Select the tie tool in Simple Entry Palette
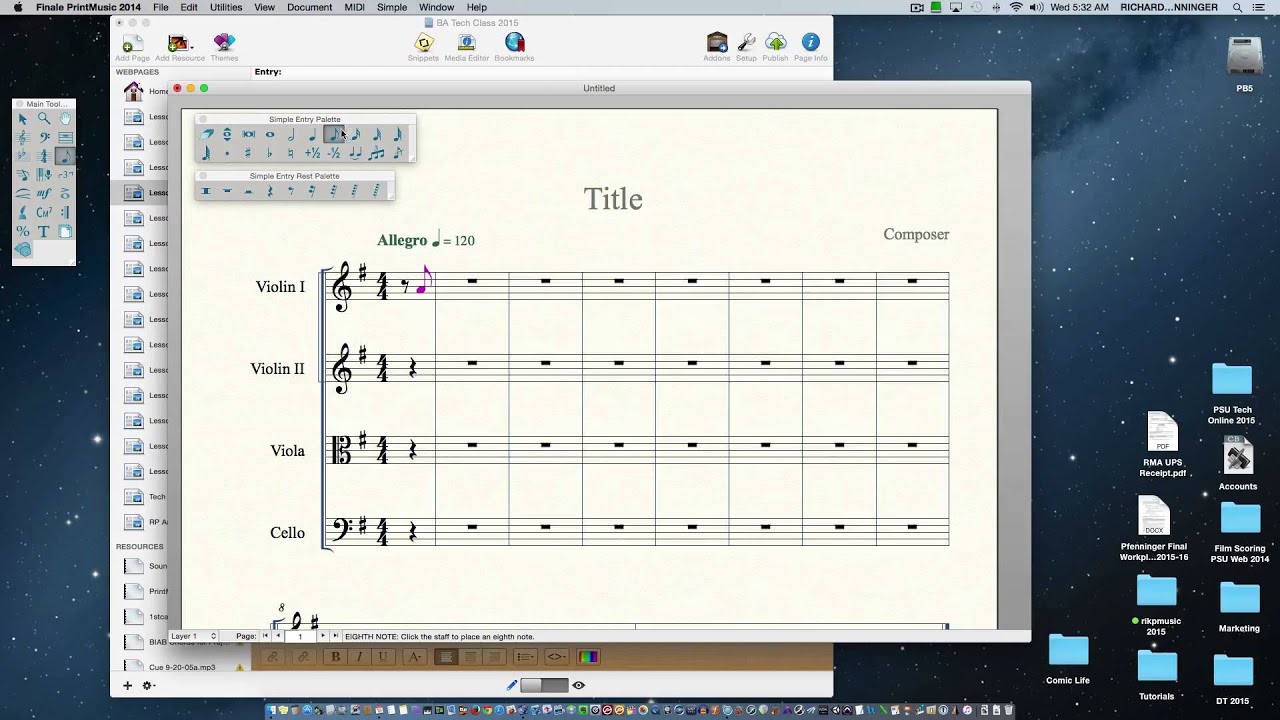The image size is (1280, 720). 355,153
